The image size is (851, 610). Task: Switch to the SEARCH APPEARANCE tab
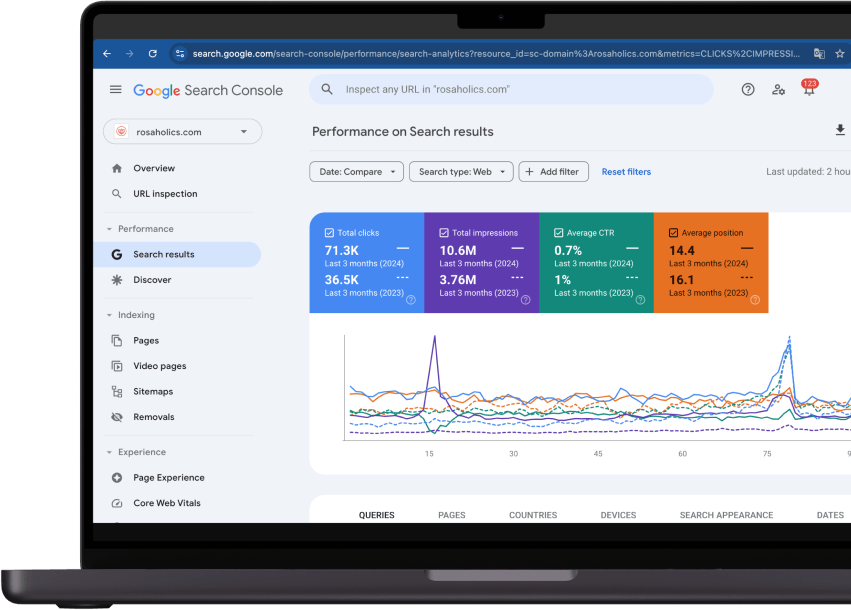pyautogui.click(x=726, y=515)
